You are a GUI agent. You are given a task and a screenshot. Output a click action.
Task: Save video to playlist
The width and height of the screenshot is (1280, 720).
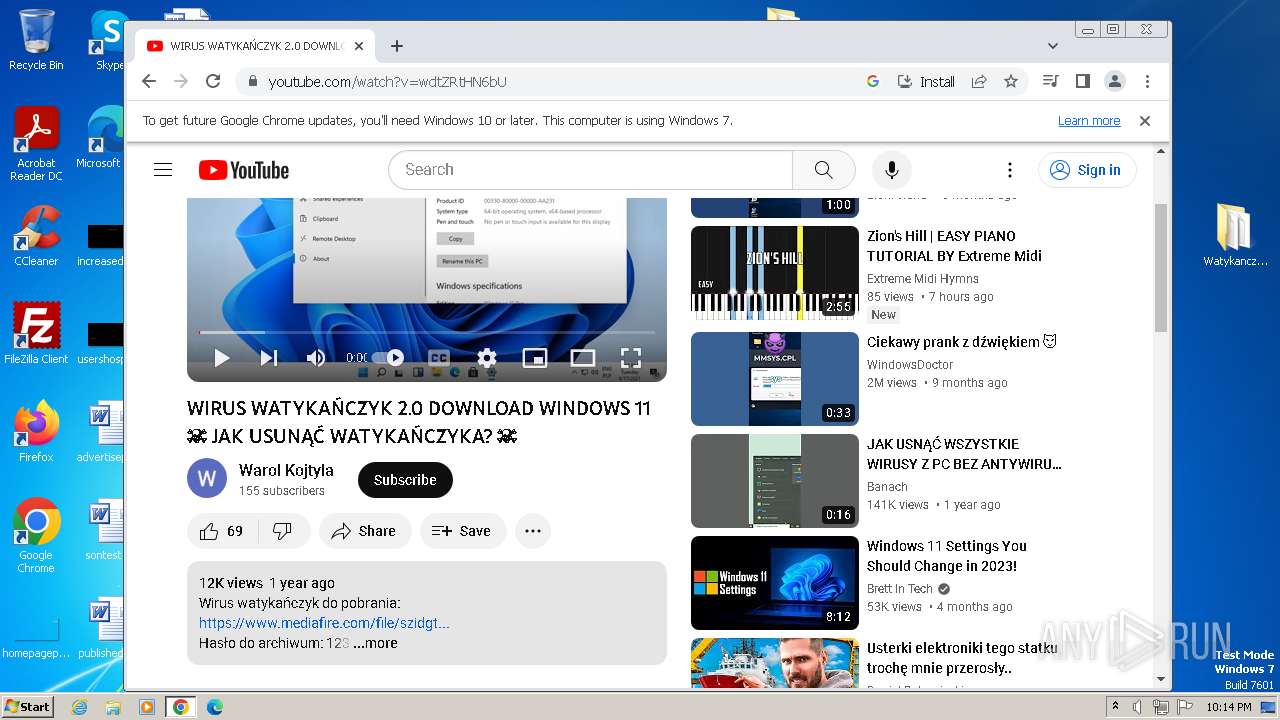click(462, 531)
